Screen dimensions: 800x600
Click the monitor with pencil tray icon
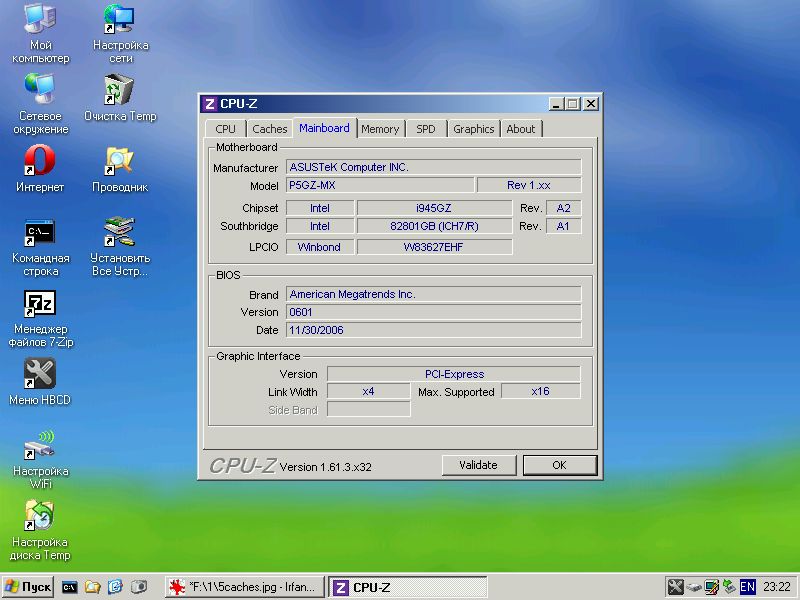(711, 587)
